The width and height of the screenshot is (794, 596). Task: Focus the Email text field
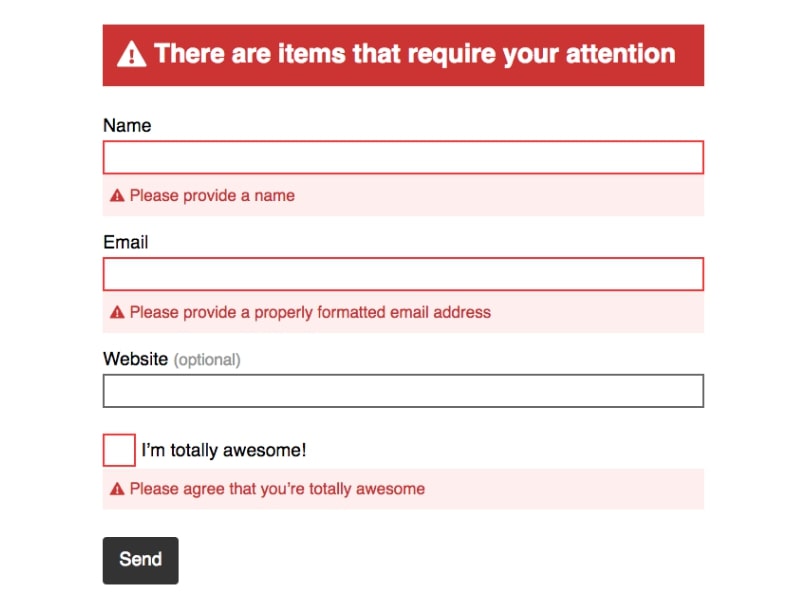(403, 274)
